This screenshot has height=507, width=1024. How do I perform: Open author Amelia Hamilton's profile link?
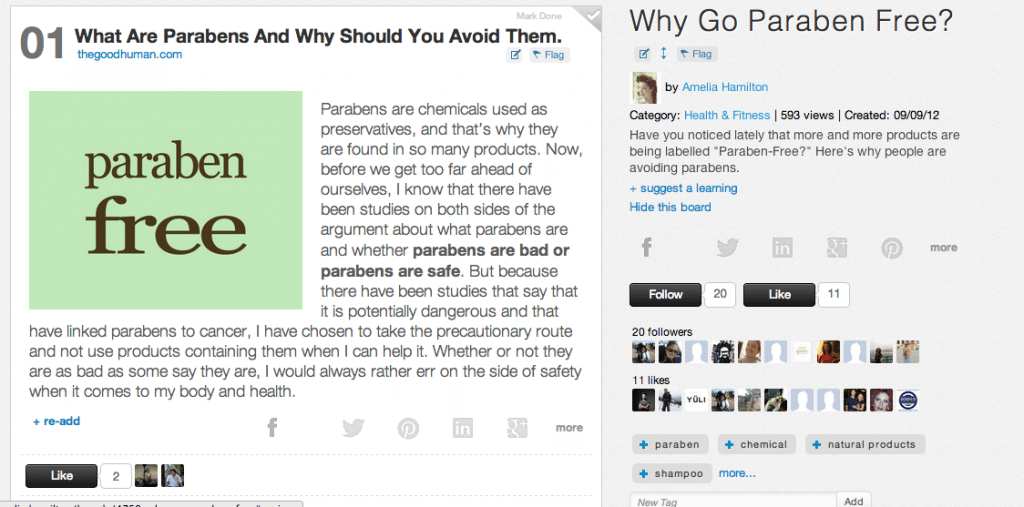(x=725, y=87)
